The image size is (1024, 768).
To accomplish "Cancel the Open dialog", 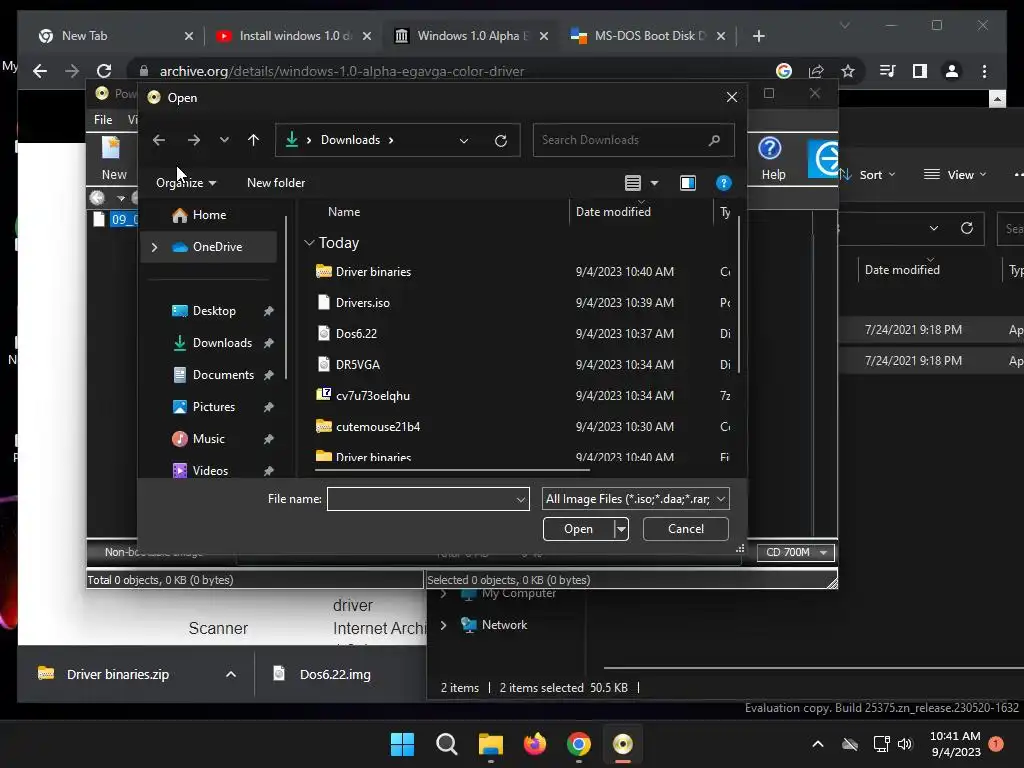I will point(686,529).
